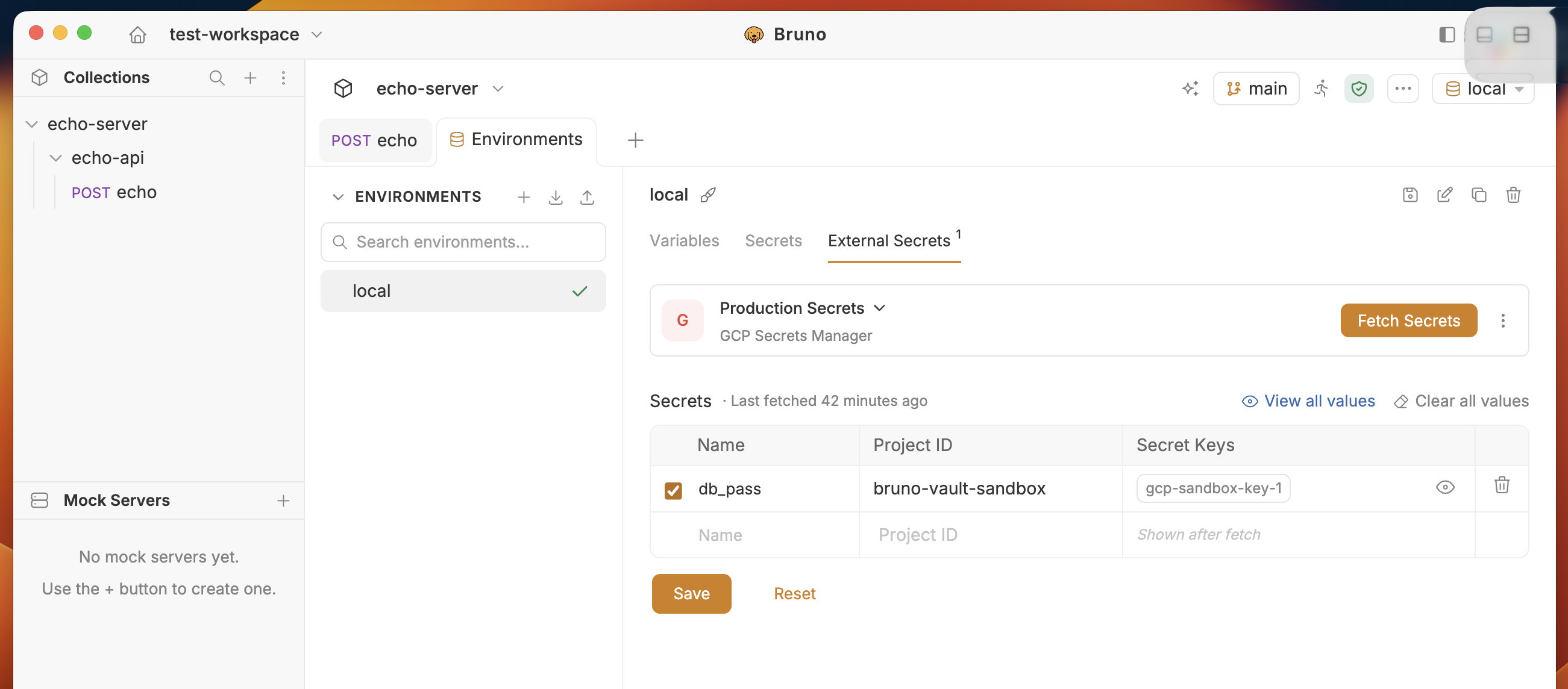Click the gcp-sandbox-key-1 secret key chip
The width and height of the screenshot is (1568, 689).
pos(1213,488)
